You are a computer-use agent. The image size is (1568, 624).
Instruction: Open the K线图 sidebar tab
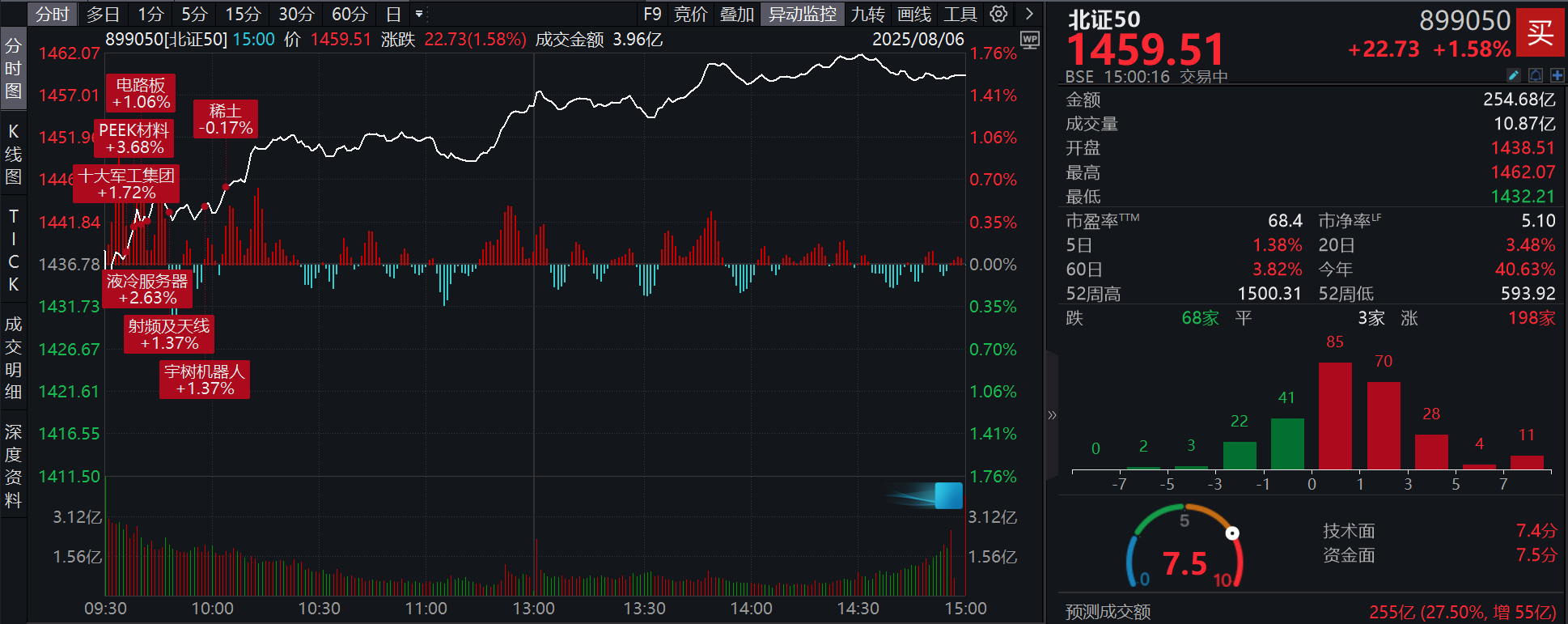(13, 154)
